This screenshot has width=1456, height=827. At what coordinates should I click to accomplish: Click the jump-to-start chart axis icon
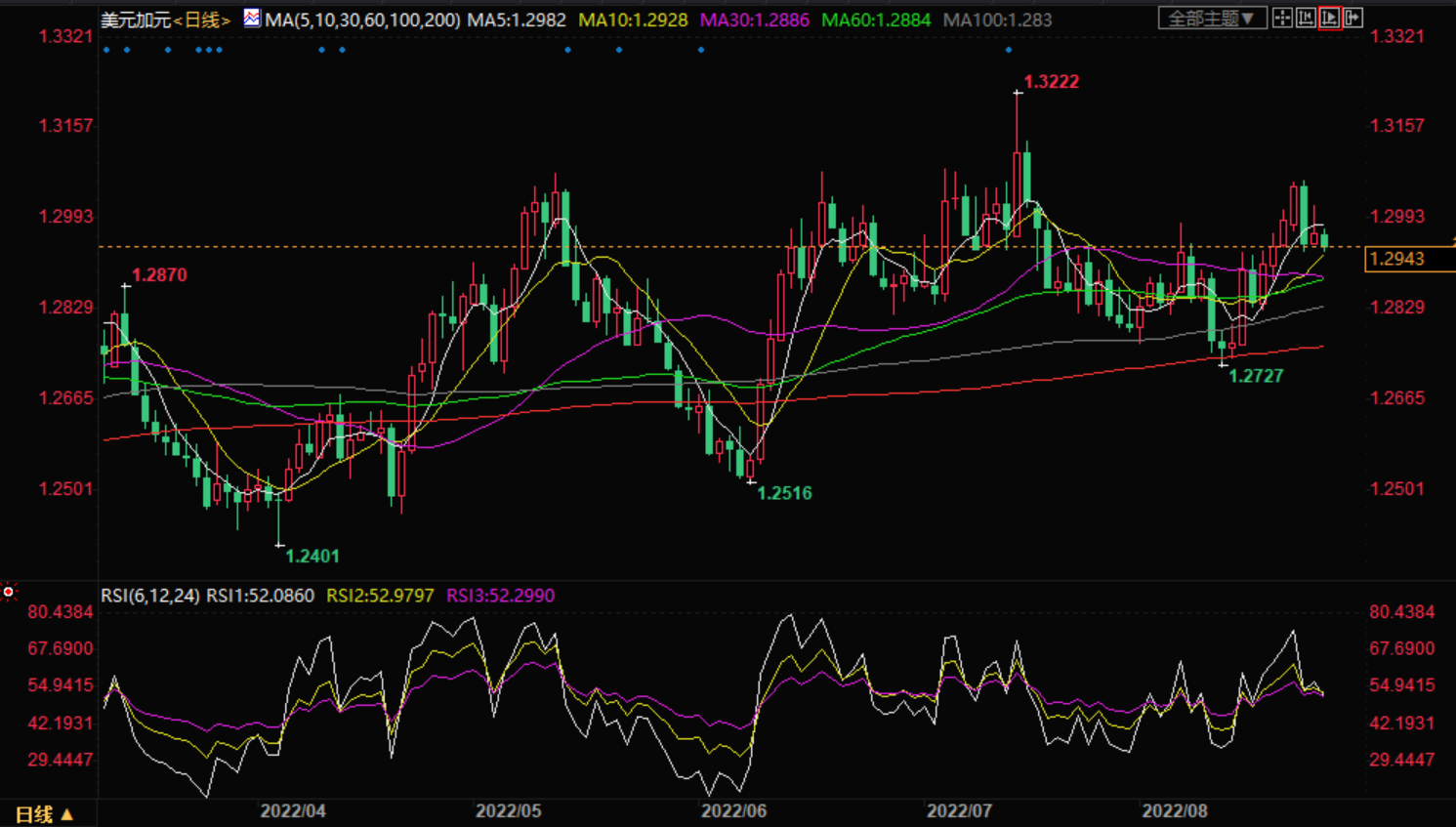(1306, 19)
